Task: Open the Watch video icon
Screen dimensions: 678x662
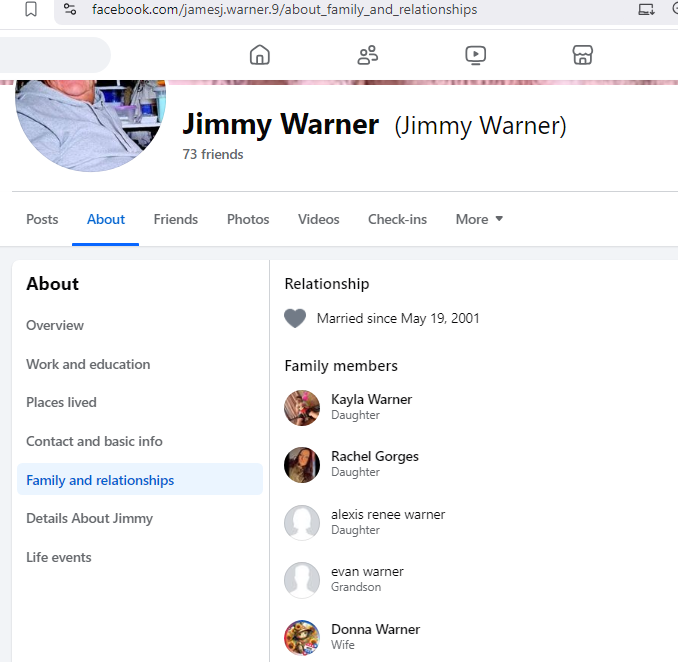Action: pos(476,55)
